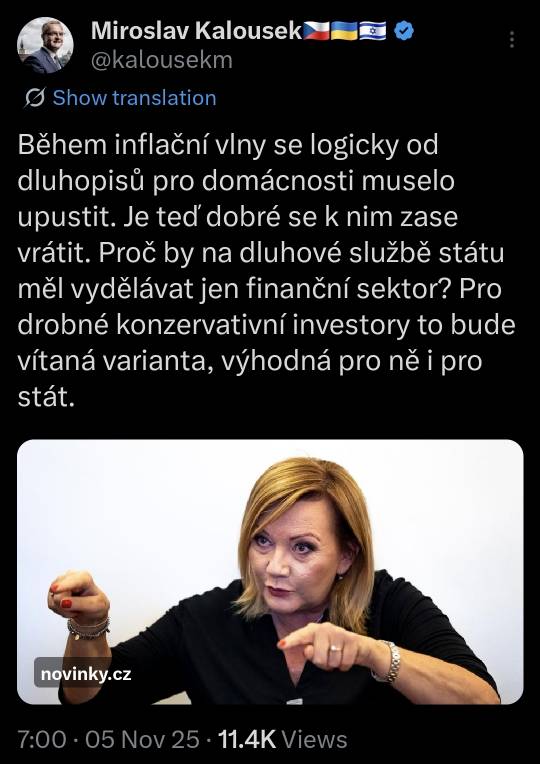Screen dimensions: 540x764
Task: Open the three-dot more options menu
Action: point(512,40)
